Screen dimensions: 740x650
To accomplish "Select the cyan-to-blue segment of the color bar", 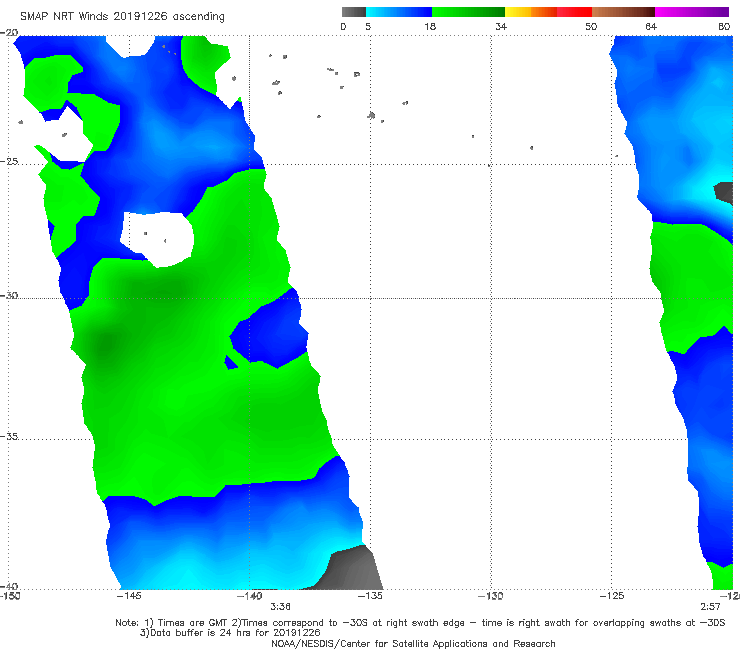I will point(399,12).
